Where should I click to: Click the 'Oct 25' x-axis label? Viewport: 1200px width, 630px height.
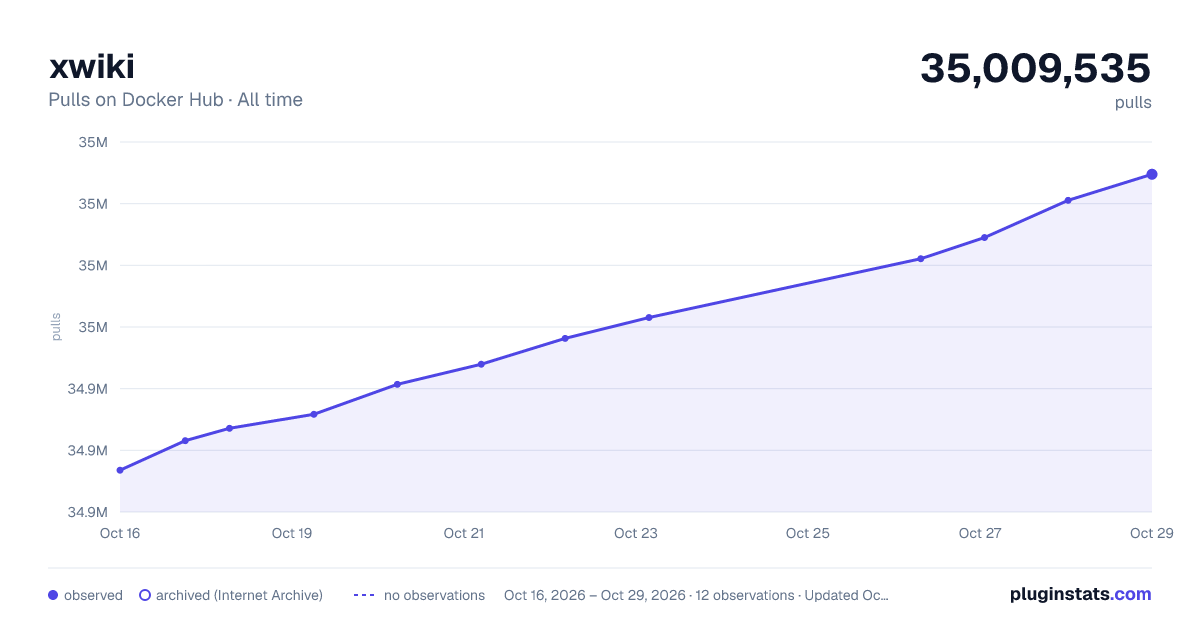pyautogui.click(x=808, y=533)
